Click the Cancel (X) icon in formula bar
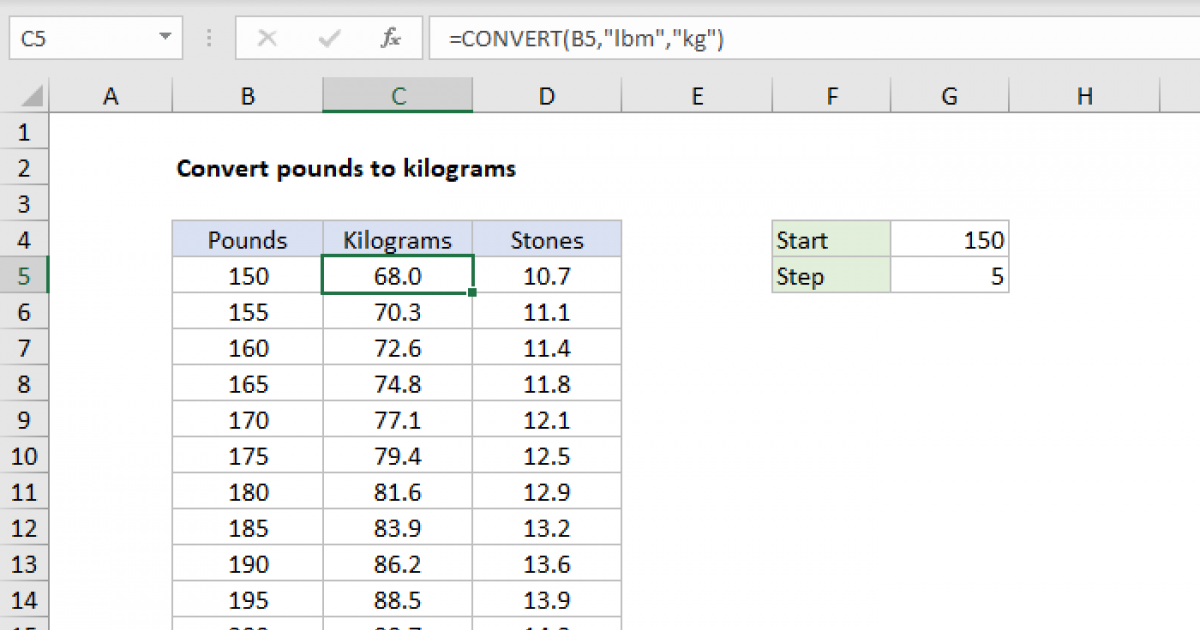Viewport: 1200px width, 630px height. coord(267,38)
